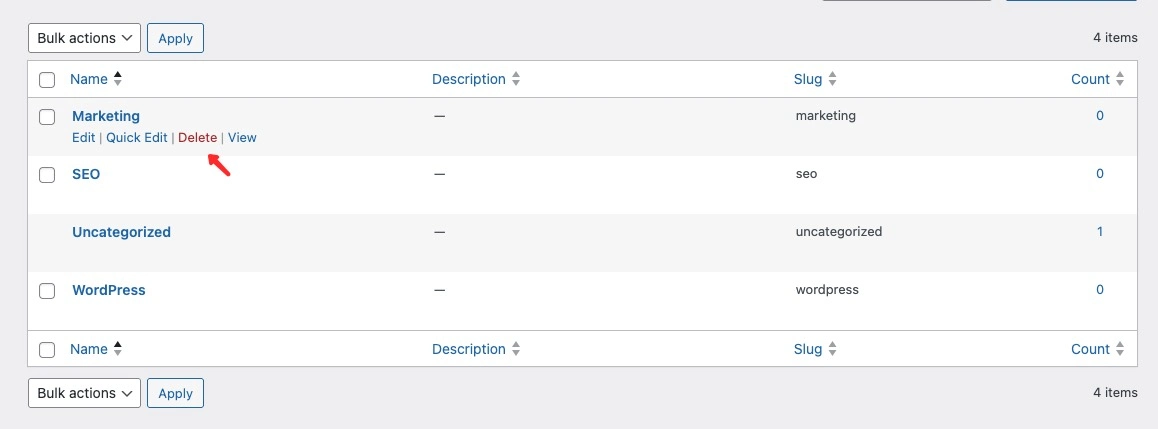Screen dimensions: 1158x429
Task: Click footer Count sort arrows
Action: [x=1120, y=349]
